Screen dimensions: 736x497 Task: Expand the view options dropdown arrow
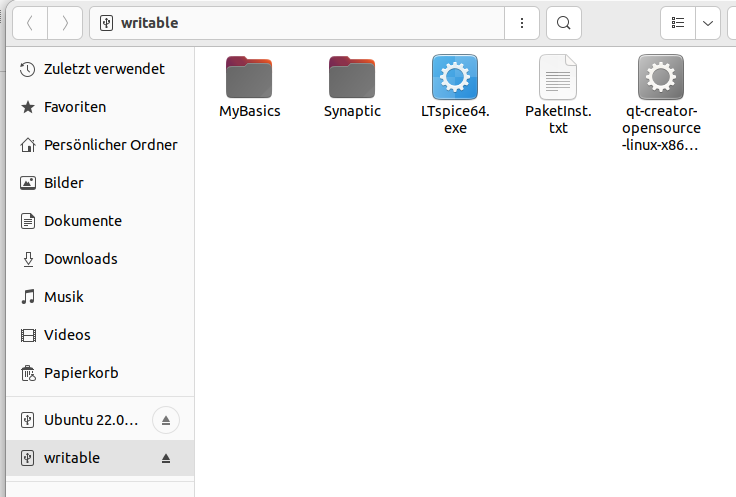(x=708, y=23)
